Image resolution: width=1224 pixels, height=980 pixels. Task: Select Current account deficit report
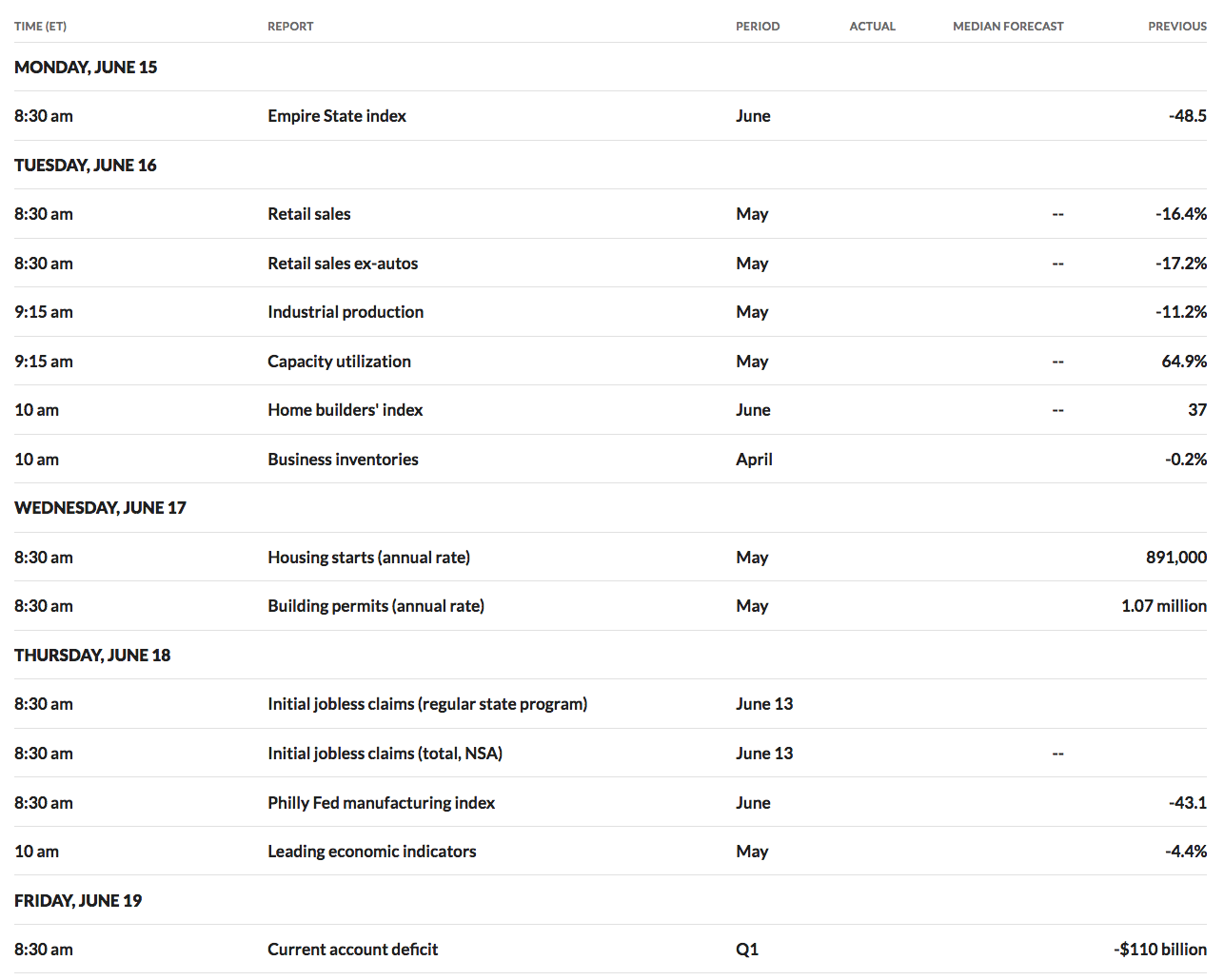pyautogui.click(x=352, y=950)
